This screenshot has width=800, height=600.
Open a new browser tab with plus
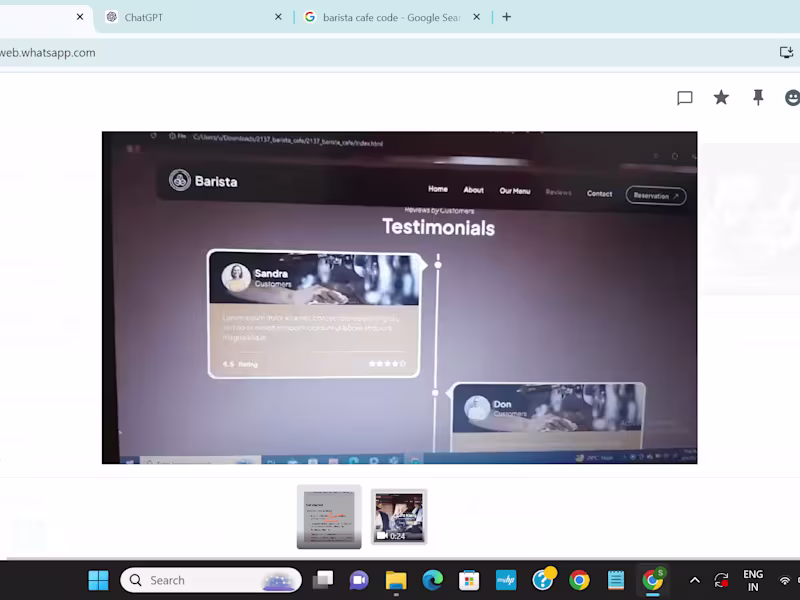coord(507,17)
